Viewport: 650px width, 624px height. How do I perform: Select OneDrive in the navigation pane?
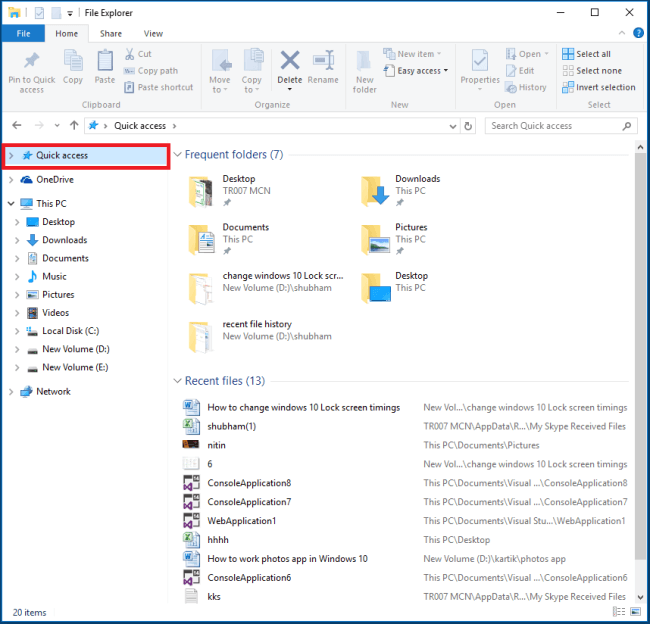(x=55, y=180)
